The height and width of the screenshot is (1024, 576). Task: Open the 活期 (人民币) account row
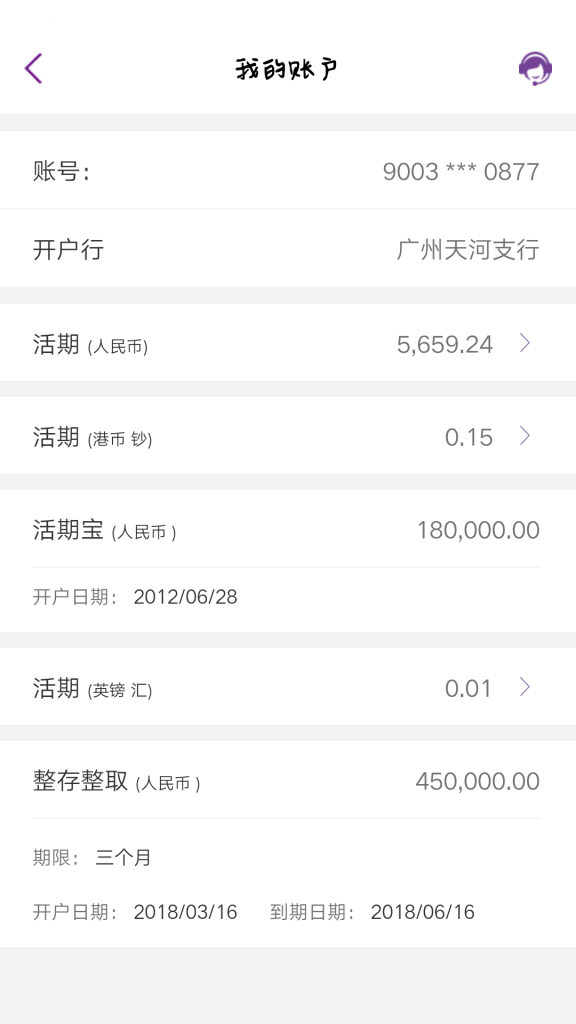tap(288, 343)
